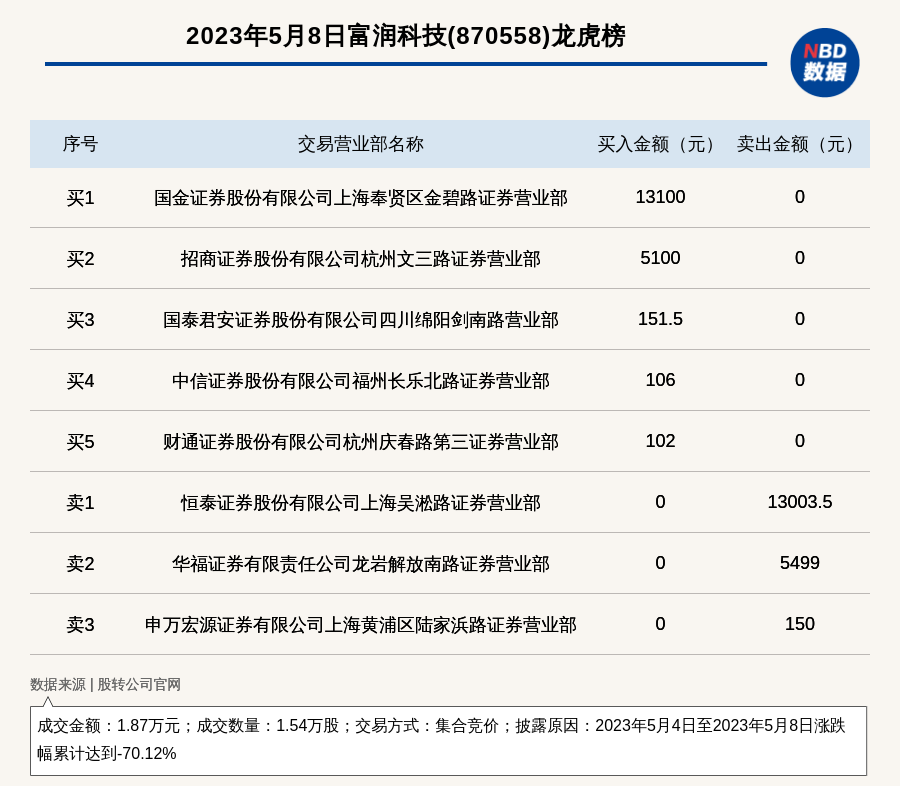The image size is (900, 786).
Task: Click the 卖出金额 0 in 买2 row
Action: [800, 258]
